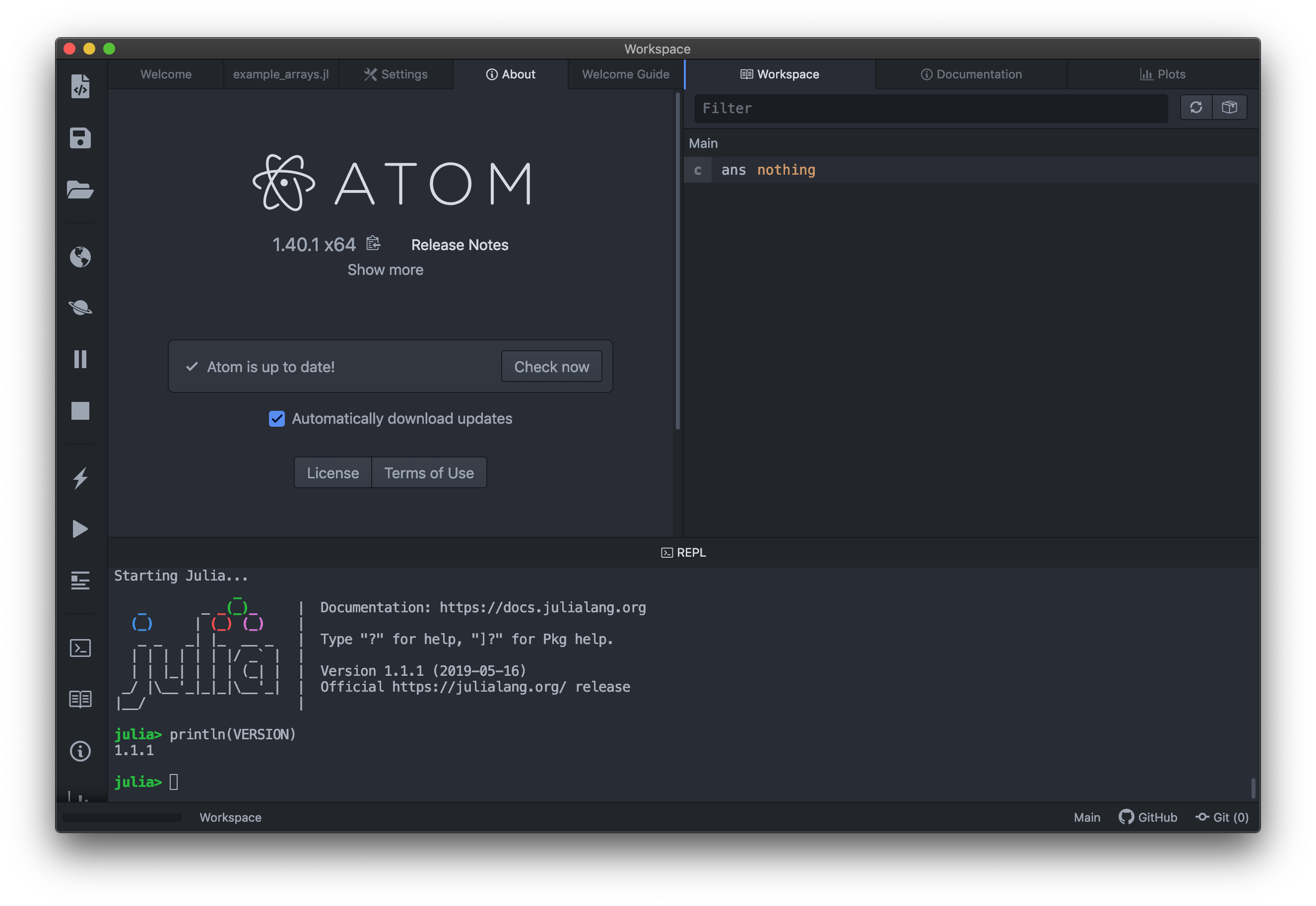Expand Show more version details
The image size is (1316, 906).
tap(385, 269)
